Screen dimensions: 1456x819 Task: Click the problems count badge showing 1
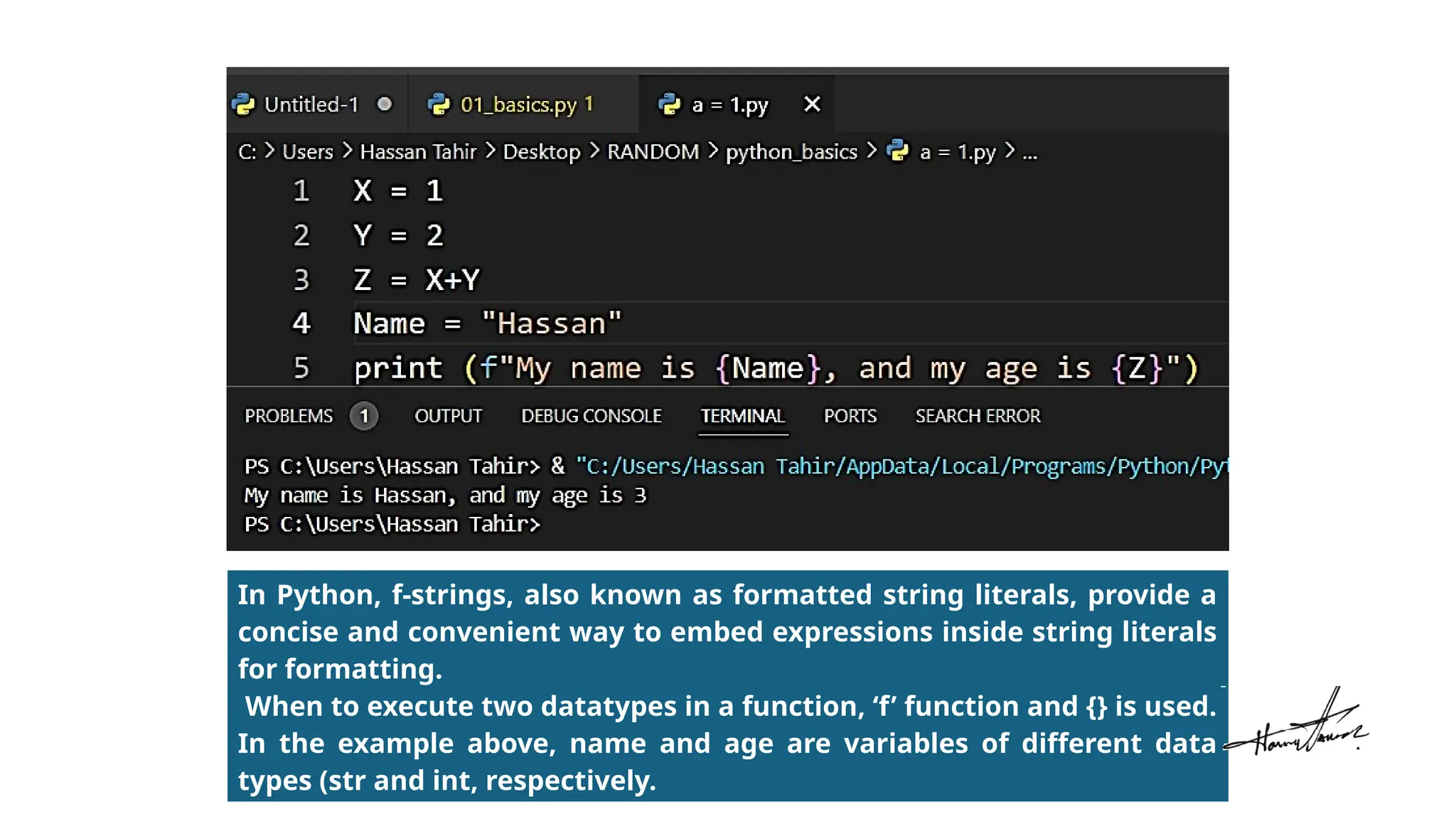click(364, 416)
